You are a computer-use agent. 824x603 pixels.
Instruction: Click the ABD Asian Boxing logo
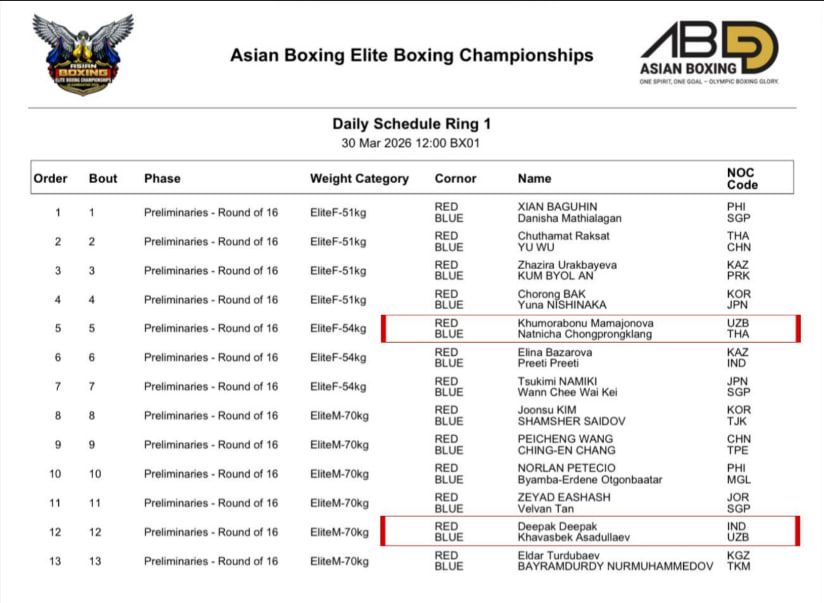click(709, 53)
